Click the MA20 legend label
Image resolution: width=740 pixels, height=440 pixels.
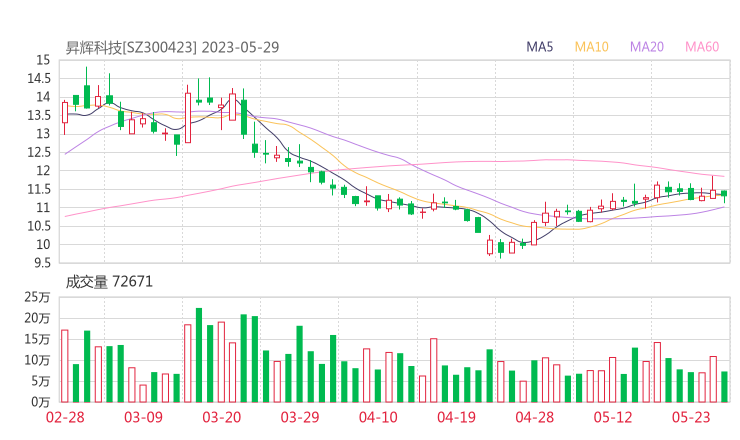click(x=647, y=47)
